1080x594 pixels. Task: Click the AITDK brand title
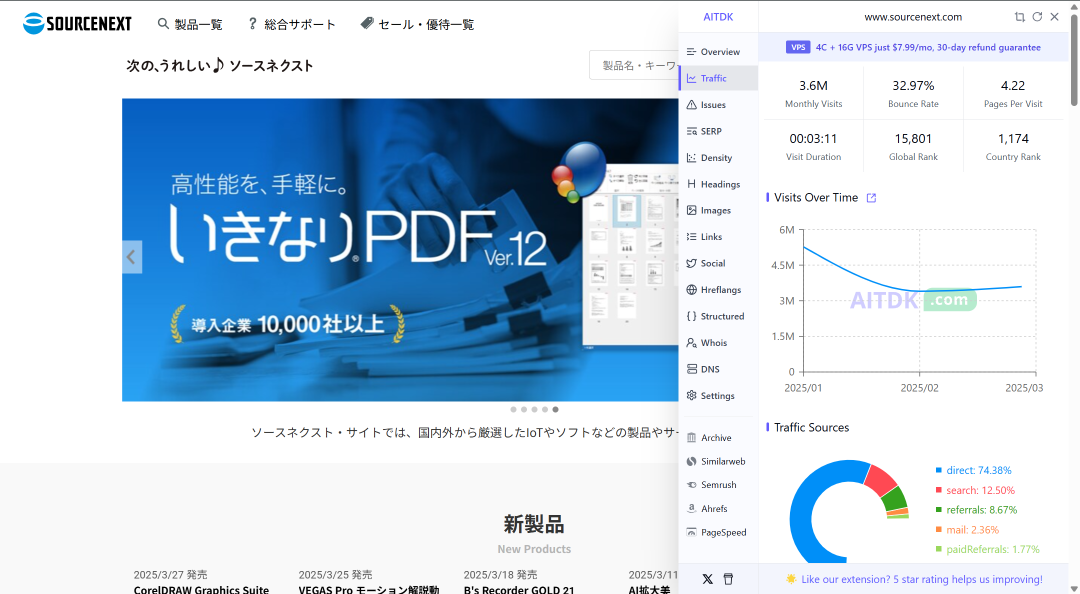pyautogui.click(x=718, y=17)
